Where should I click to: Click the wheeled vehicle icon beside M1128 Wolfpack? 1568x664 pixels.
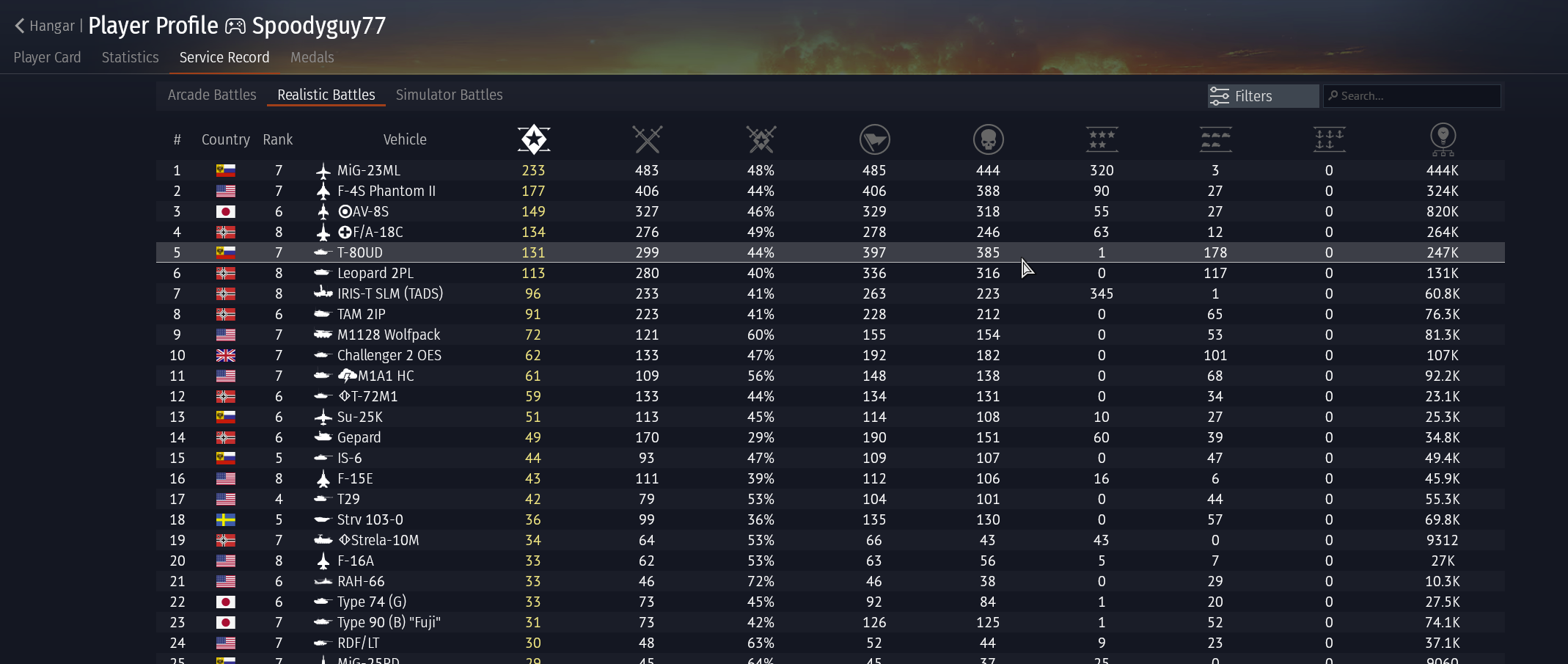pyautogui.click(x=323, y=335)
